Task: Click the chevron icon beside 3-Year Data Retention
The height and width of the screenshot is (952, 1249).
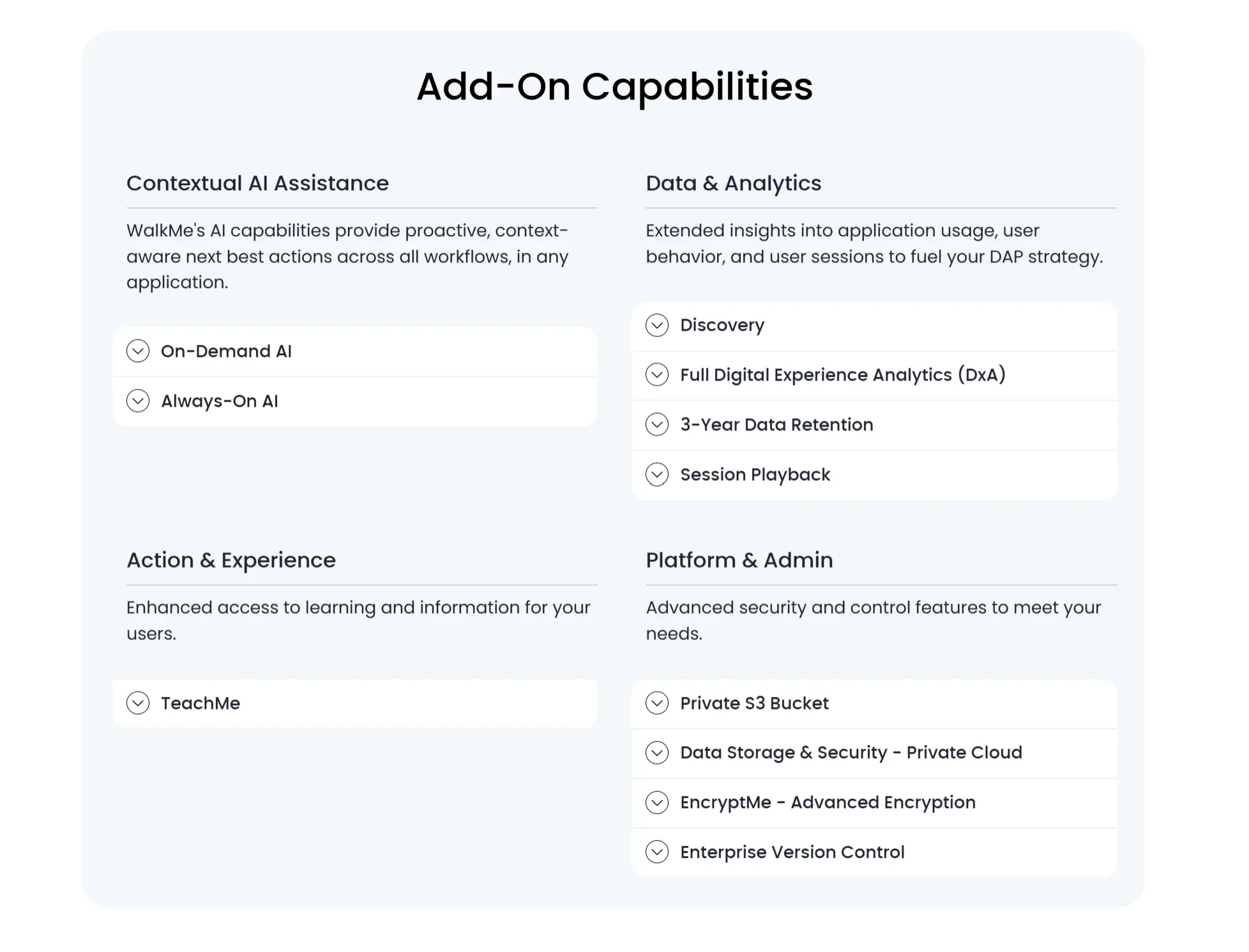Action: click(657, 425)
